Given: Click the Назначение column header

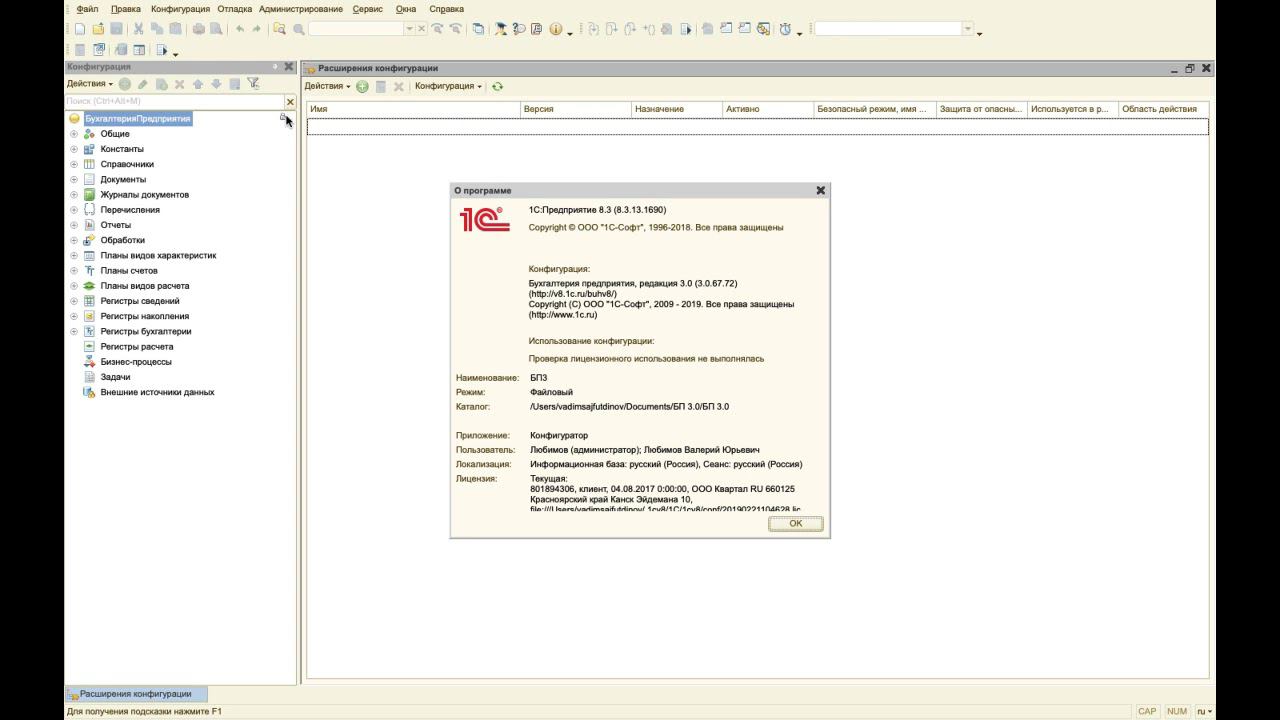Looking at the screenshot, I should tap(677, 109).
